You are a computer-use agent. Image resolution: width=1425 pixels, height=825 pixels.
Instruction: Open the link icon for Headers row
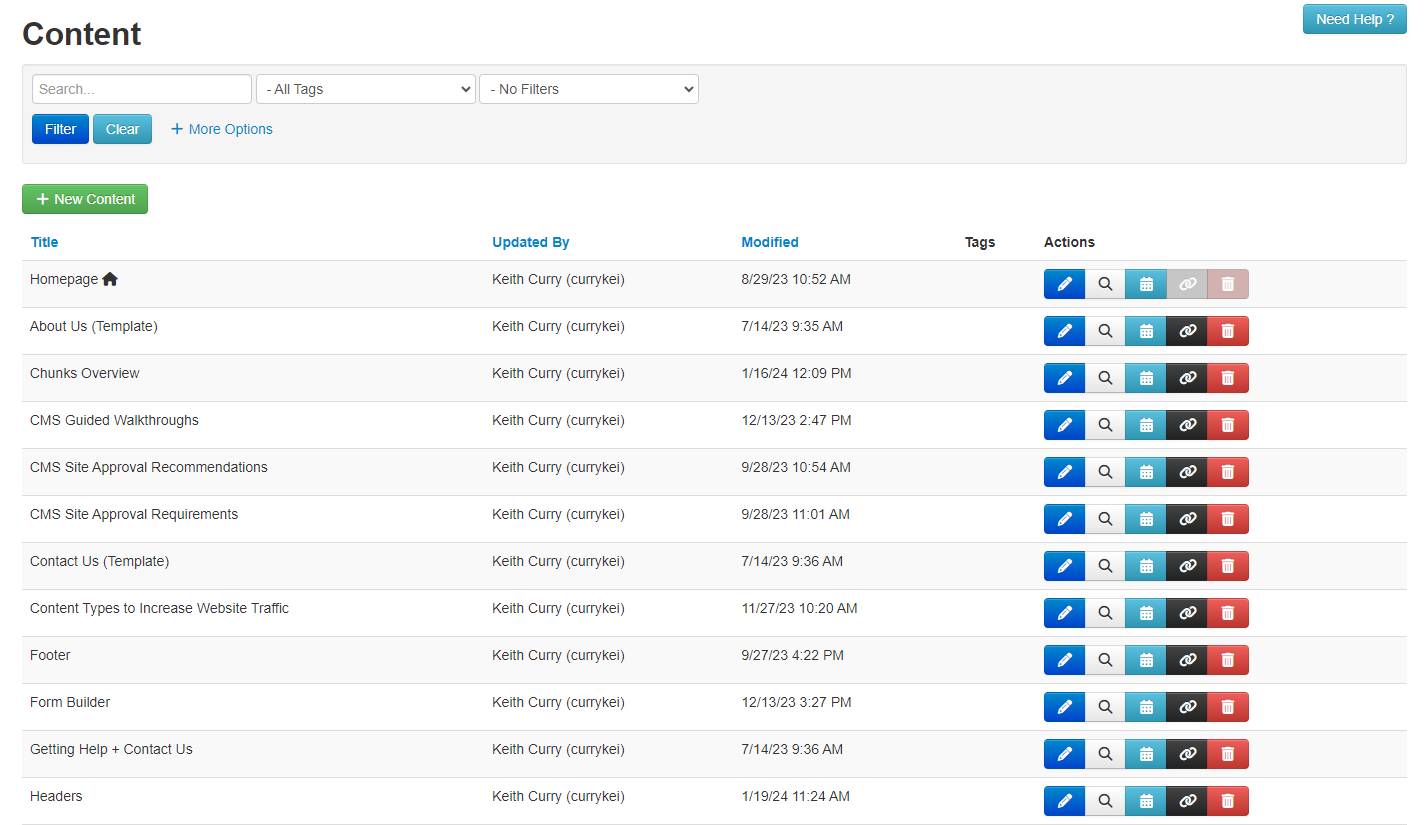(x=1186, y=800)
